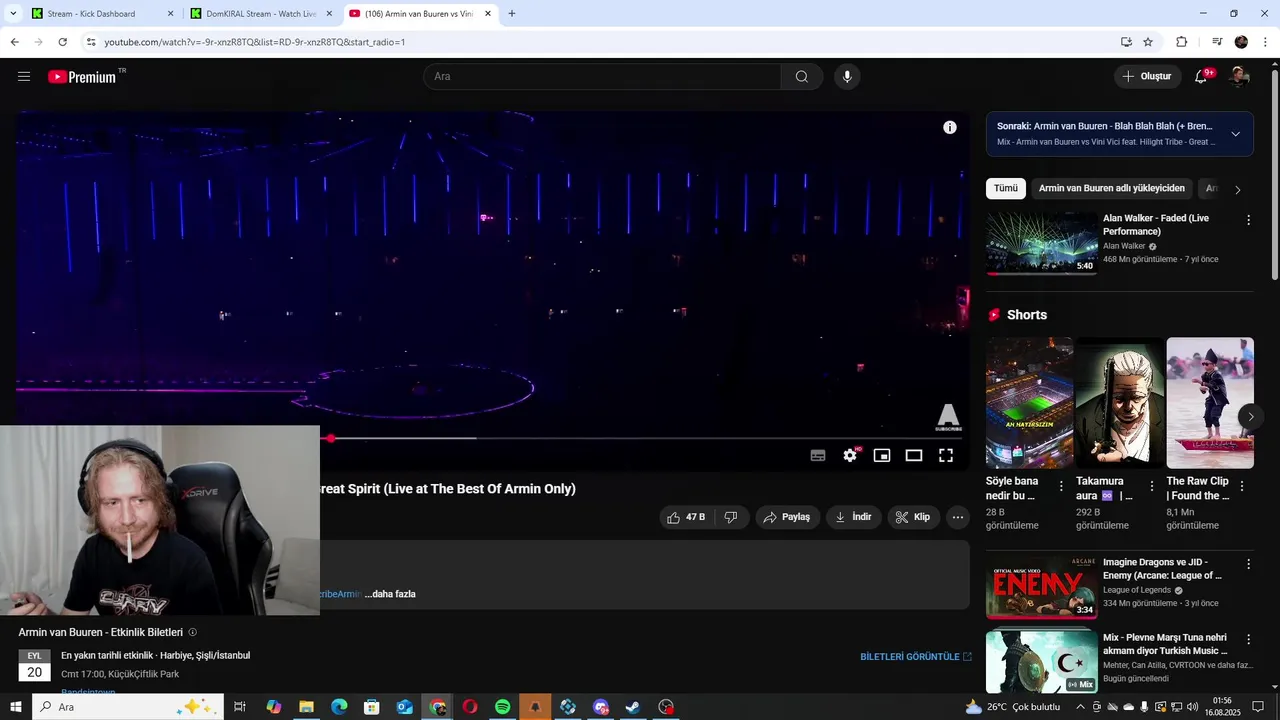1280x720 pixels.
Task: Open options for Takamura aura short
Action: 1151,486
